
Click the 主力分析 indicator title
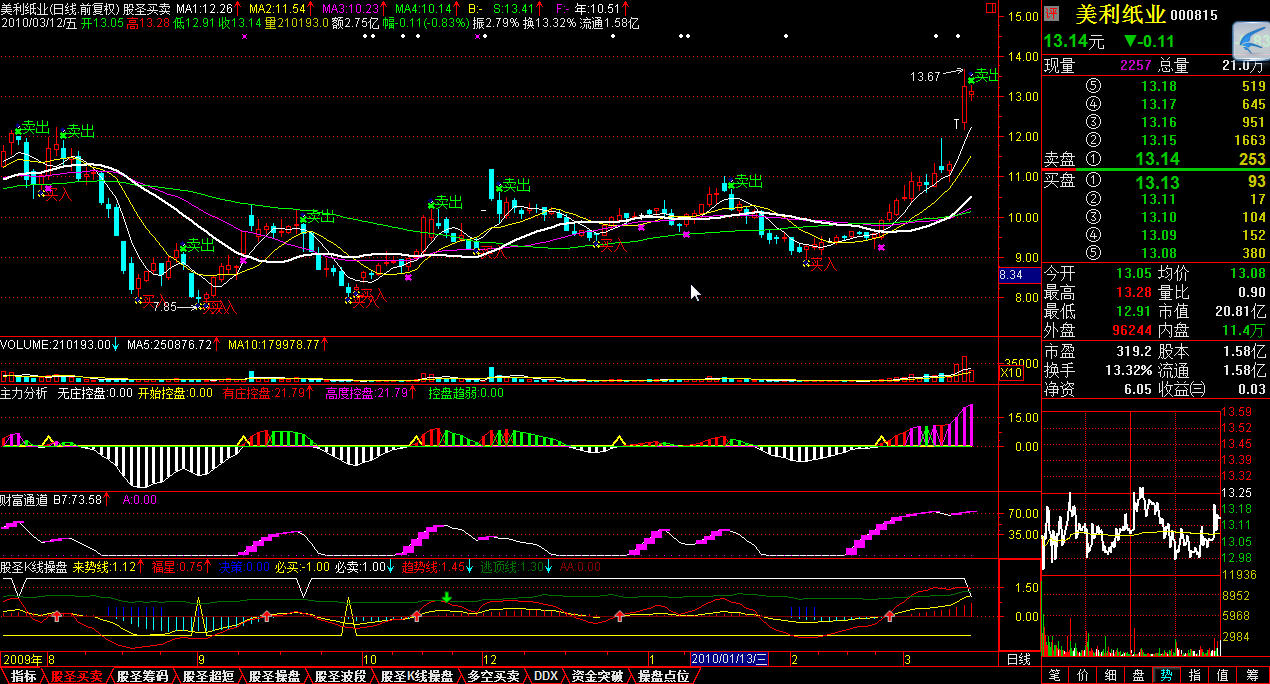tap(24, 394)
